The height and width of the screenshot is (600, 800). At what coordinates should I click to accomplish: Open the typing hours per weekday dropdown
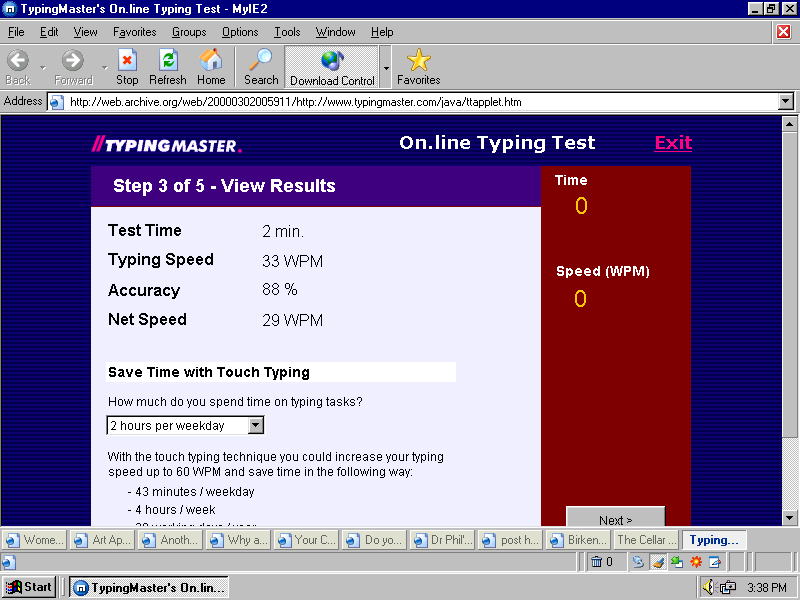[x=256, y=425]
